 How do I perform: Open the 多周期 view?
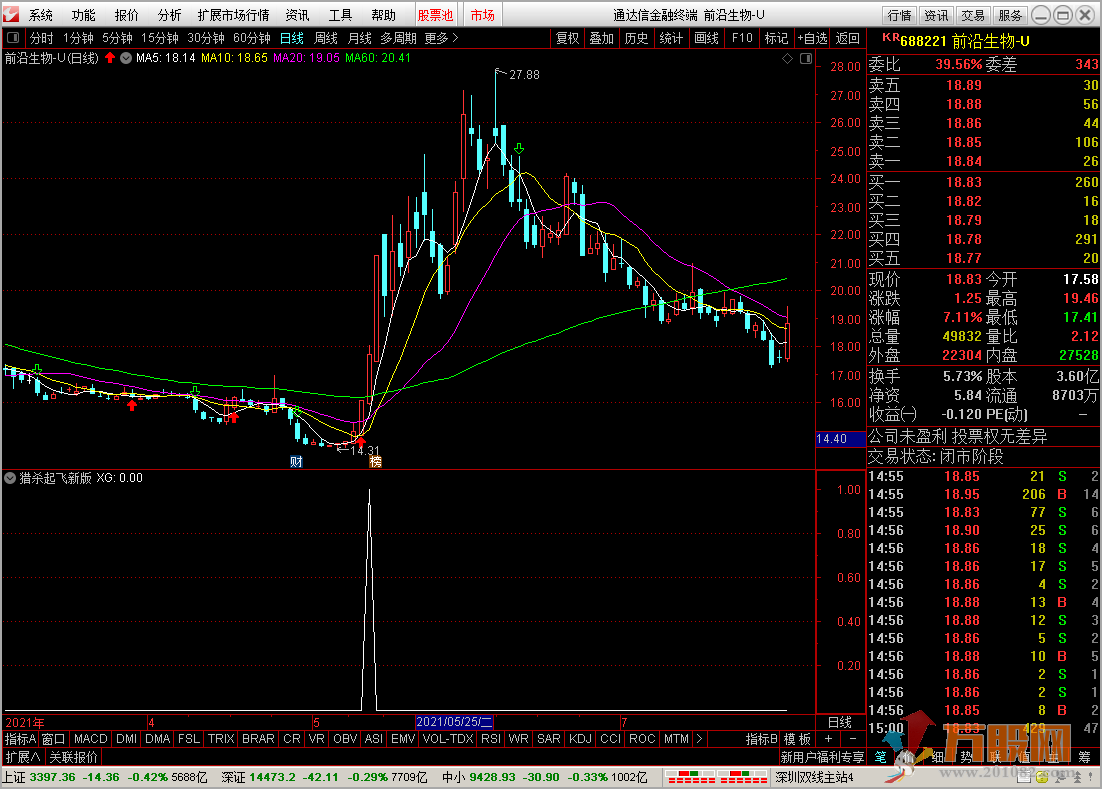pos(398,38)
